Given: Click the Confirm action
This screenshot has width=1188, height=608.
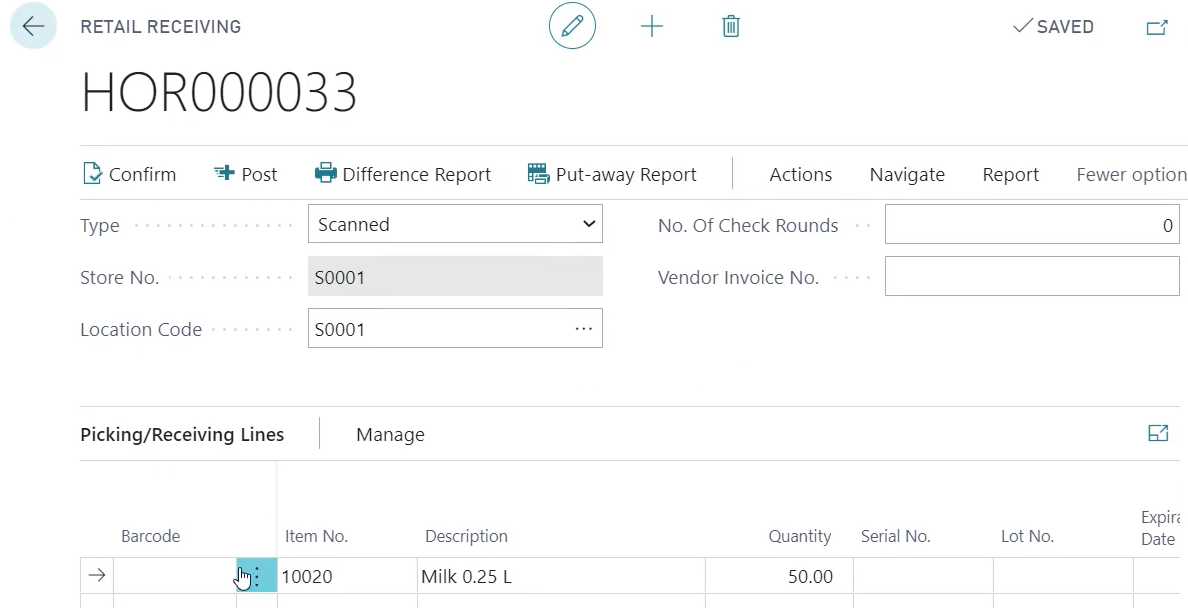Looking at the screenshot, I should [x=129, y=174].
